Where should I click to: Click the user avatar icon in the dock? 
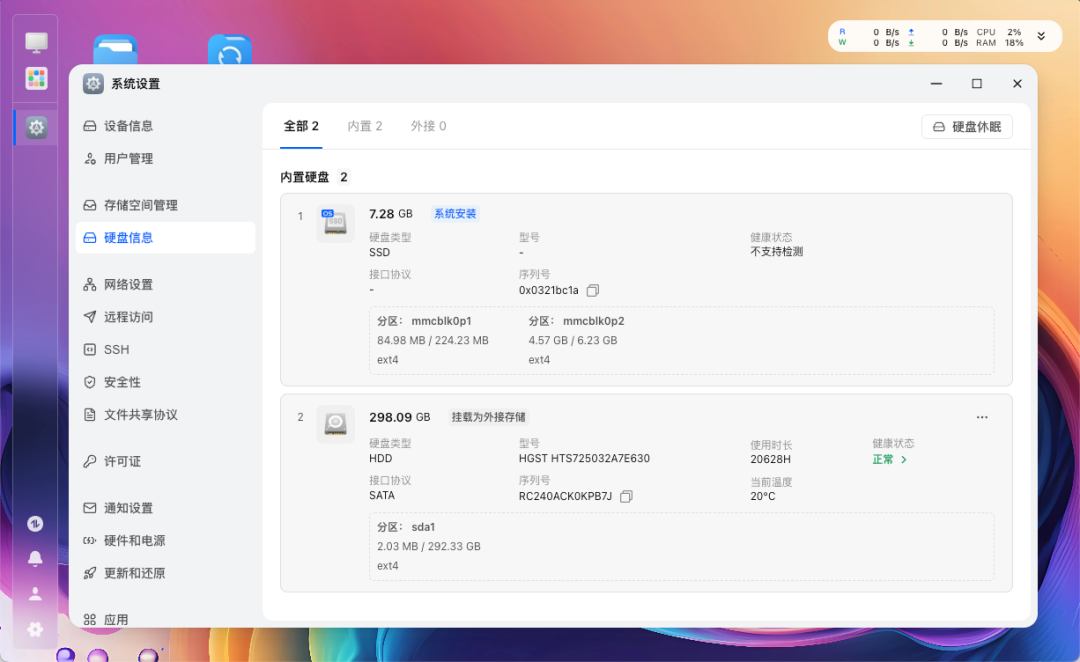coord(35,593)
